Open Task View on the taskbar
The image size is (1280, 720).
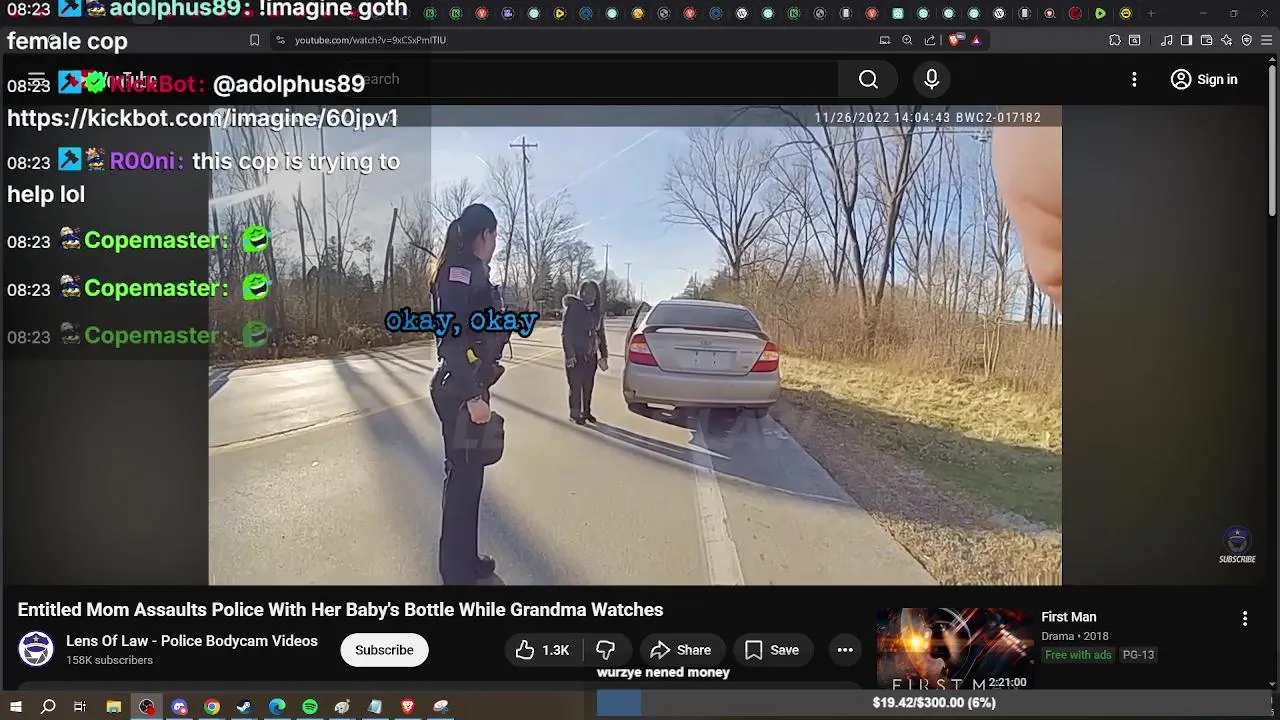click(x=80, y=707)
